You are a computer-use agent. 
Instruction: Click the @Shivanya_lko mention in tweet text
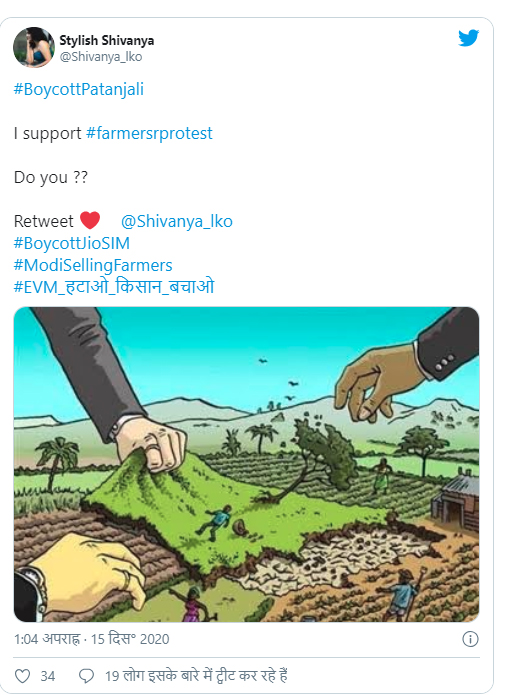(x=176, y=221)
